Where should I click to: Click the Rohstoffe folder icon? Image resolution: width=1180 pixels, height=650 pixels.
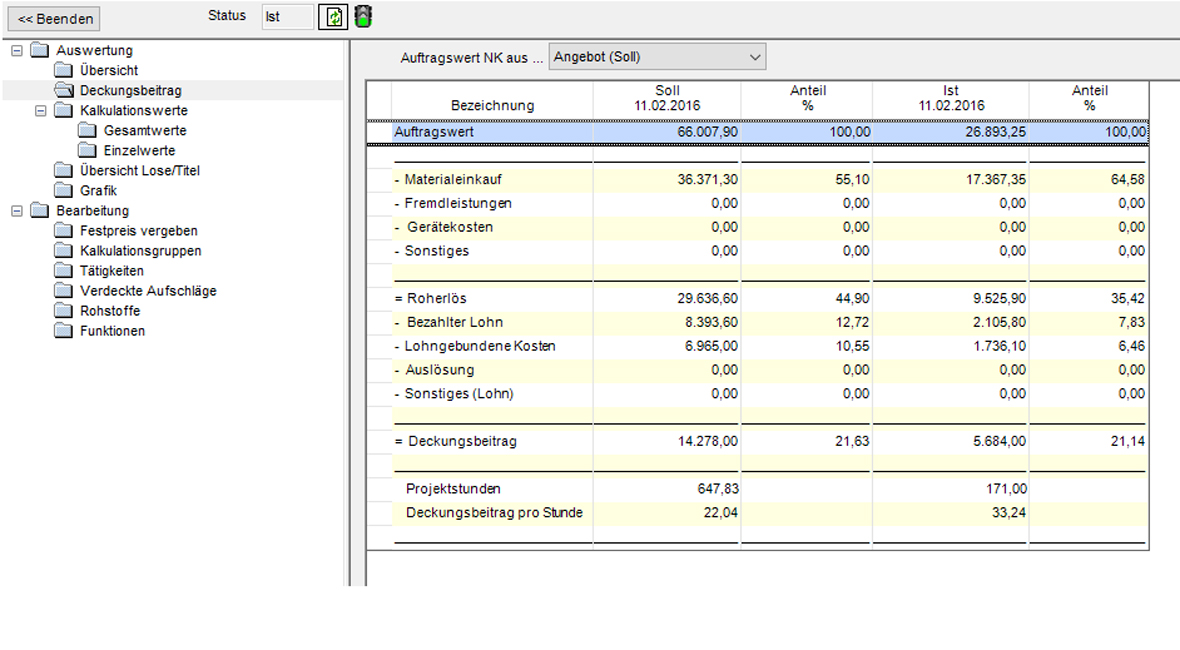point(63,311)
